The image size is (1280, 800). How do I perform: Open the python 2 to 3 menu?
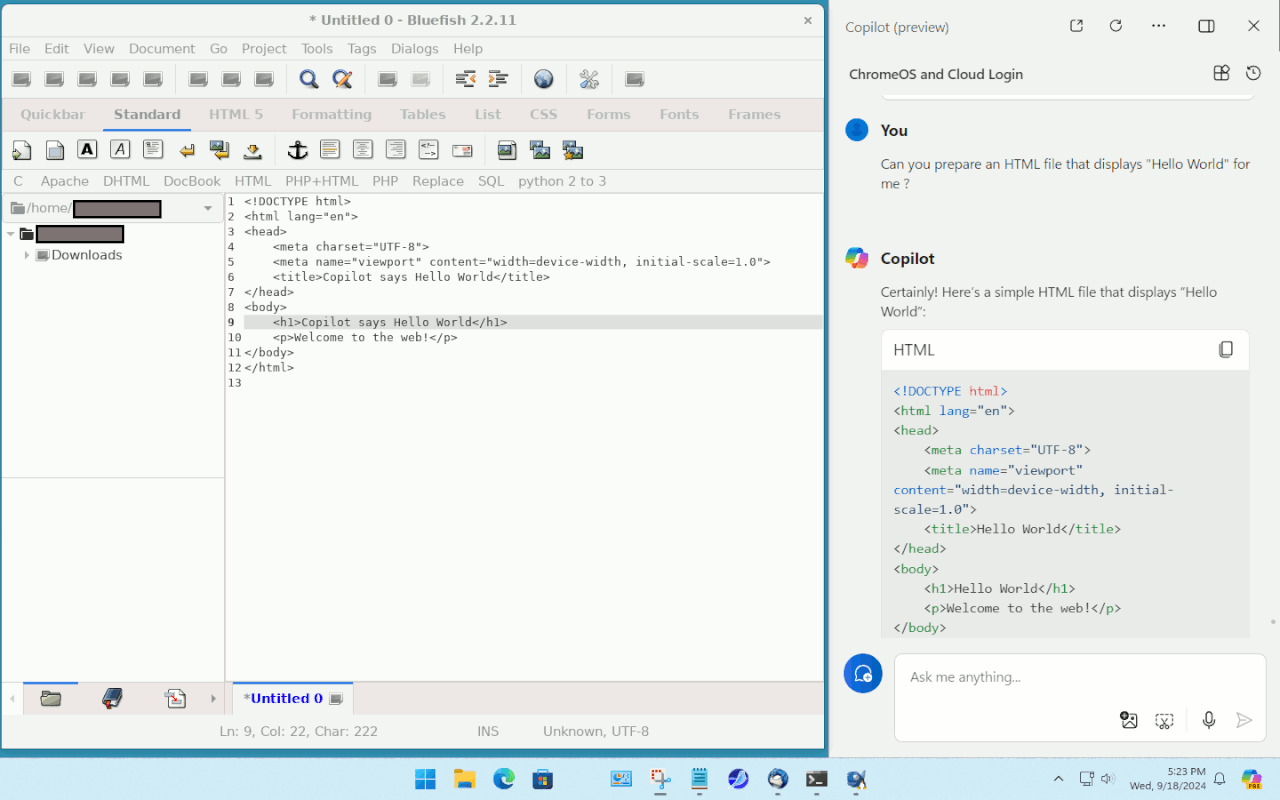tap(562, 181)
